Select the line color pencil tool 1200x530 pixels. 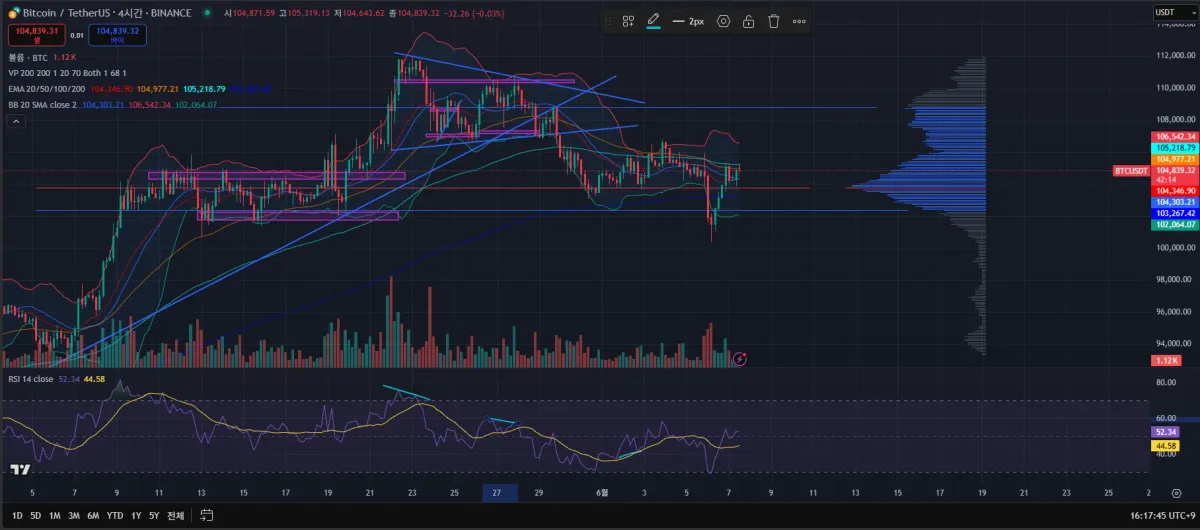click(x=653, y=21)
